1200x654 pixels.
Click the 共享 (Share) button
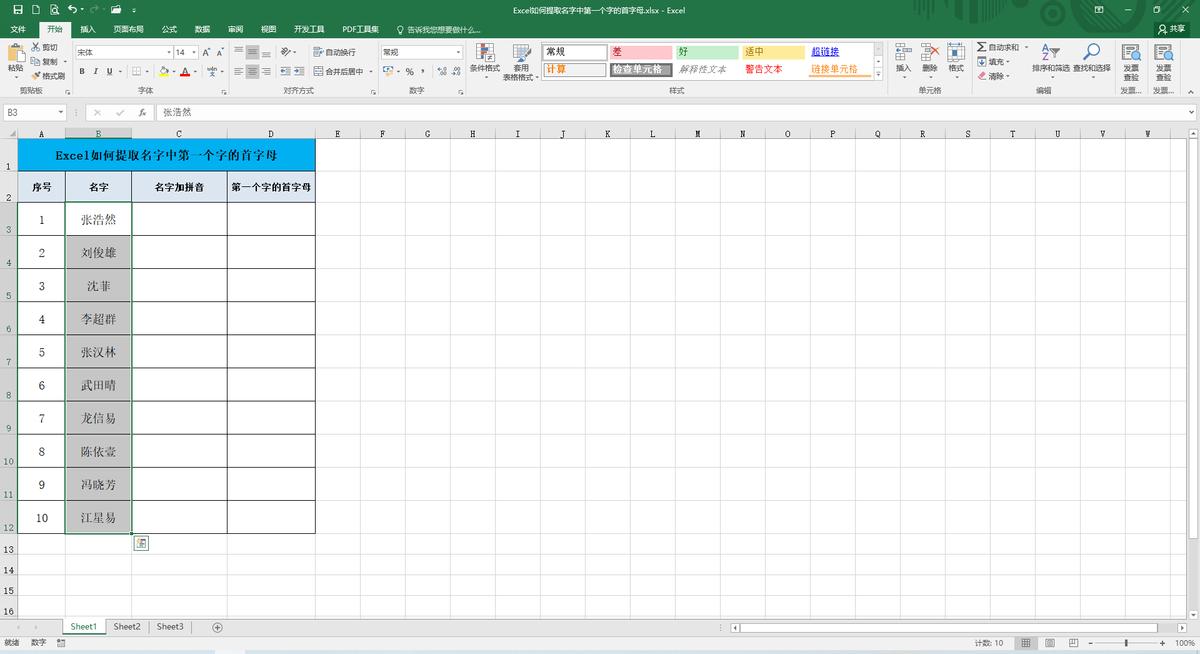click(1171, 29)
